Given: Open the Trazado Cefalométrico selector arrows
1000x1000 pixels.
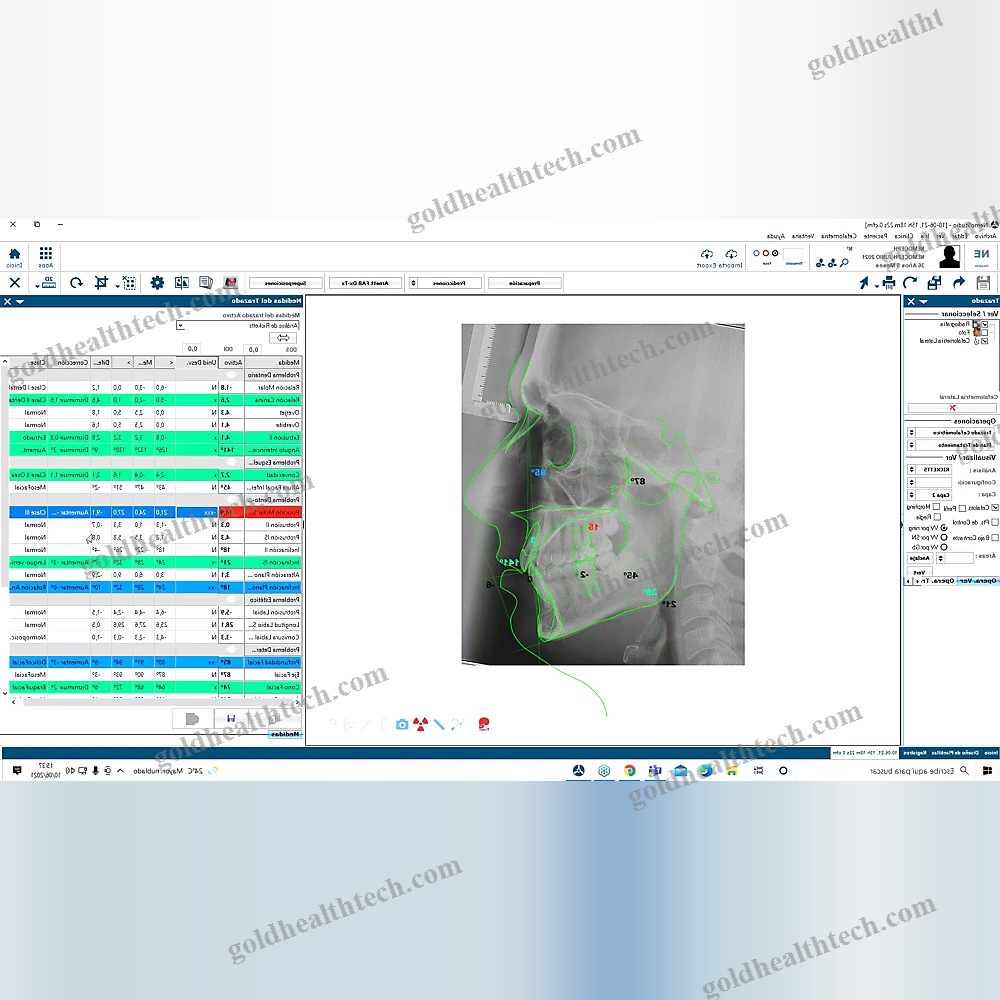Looking at the screenshot, I should [x=911, y=432].
